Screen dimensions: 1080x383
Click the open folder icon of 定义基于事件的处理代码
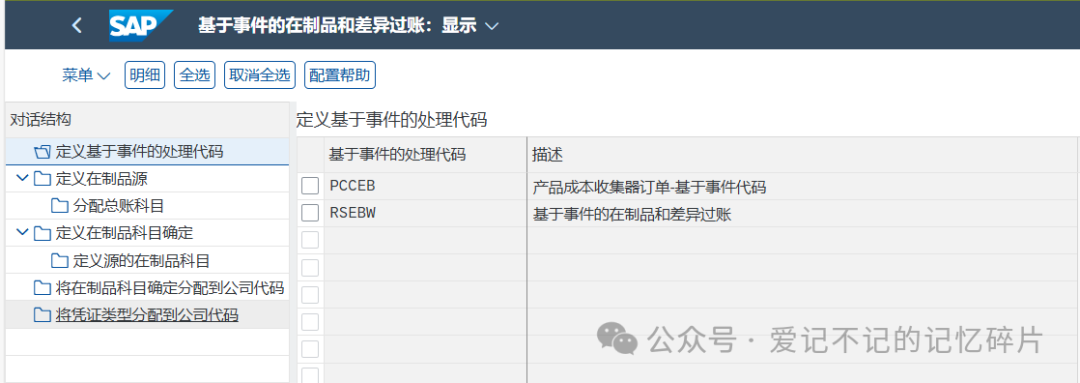[x=43, y=152]
